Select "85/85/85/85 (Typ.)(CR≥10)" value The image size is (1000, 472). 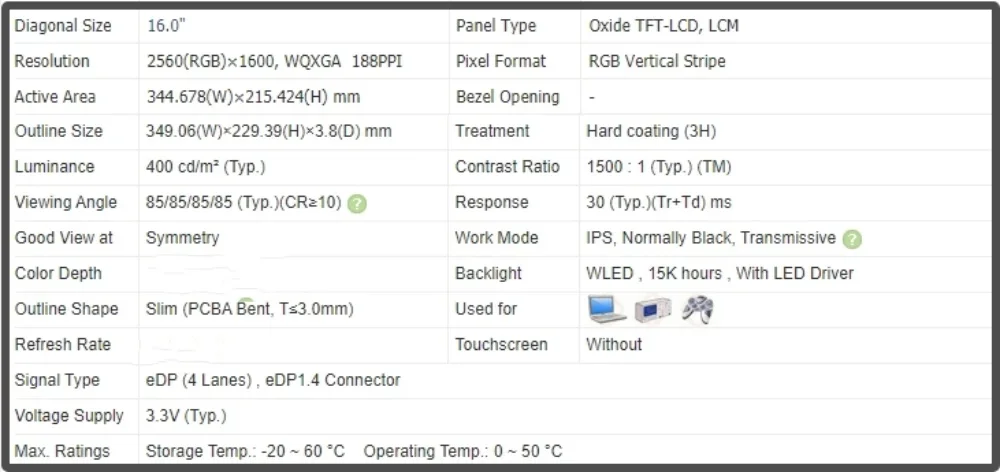(244, 203)
